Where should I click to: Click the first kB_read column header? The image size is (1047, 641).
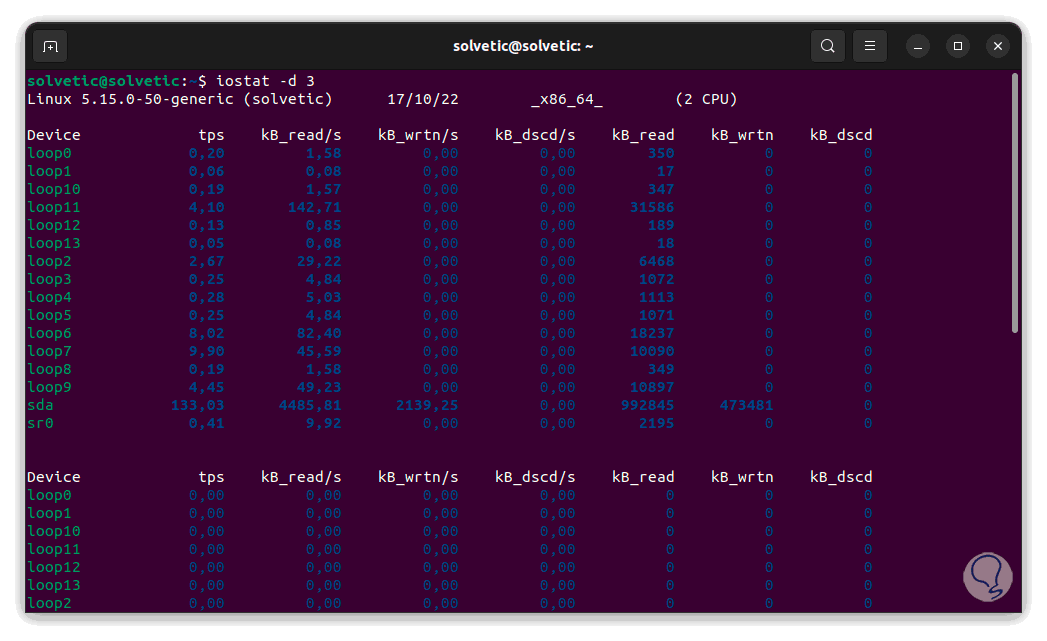[x=643, y=135]
